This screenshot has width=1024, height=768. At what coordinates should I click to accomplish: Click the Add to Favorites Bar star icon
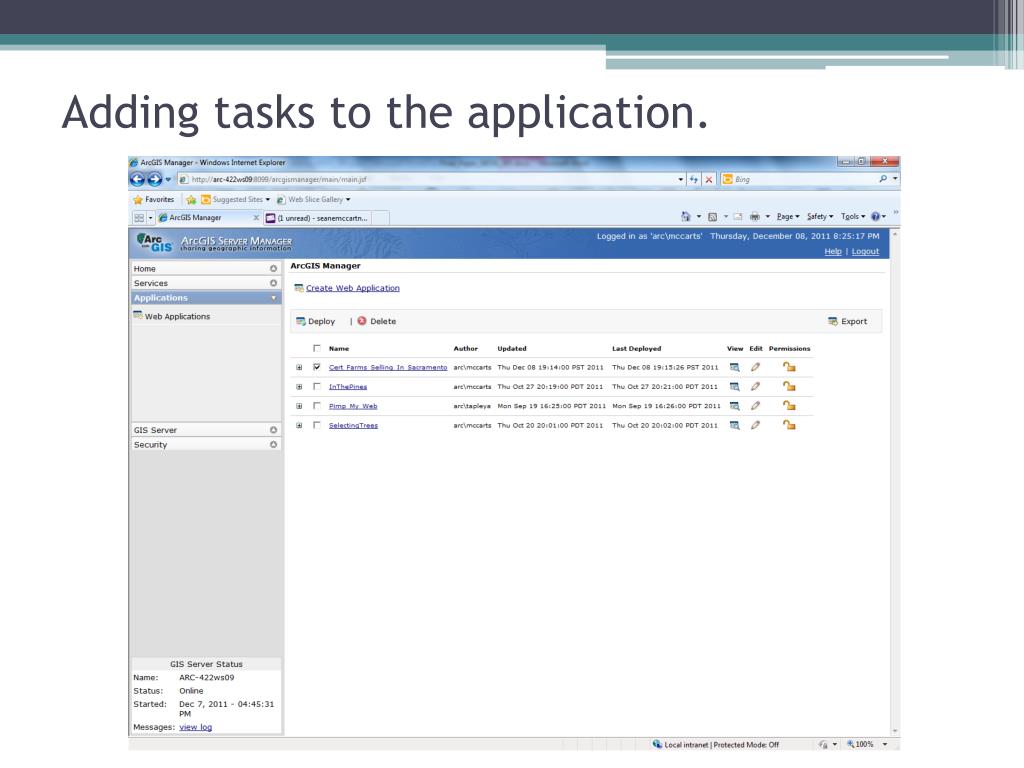pyautogui.click(x=191, y=199)
